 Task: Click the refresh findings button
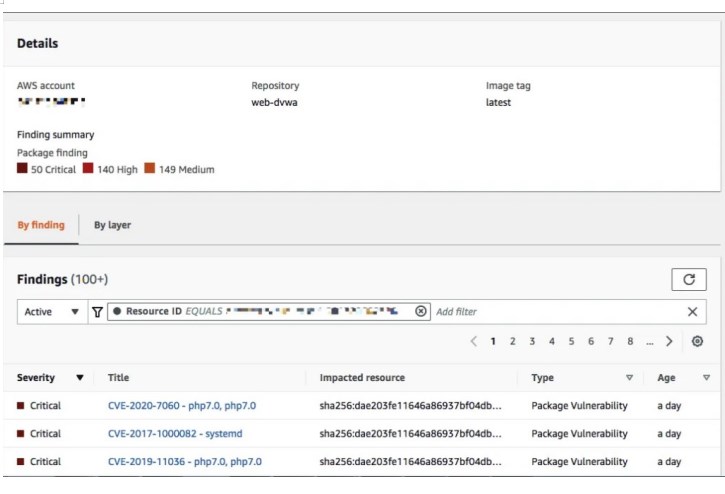pos(690,280)
